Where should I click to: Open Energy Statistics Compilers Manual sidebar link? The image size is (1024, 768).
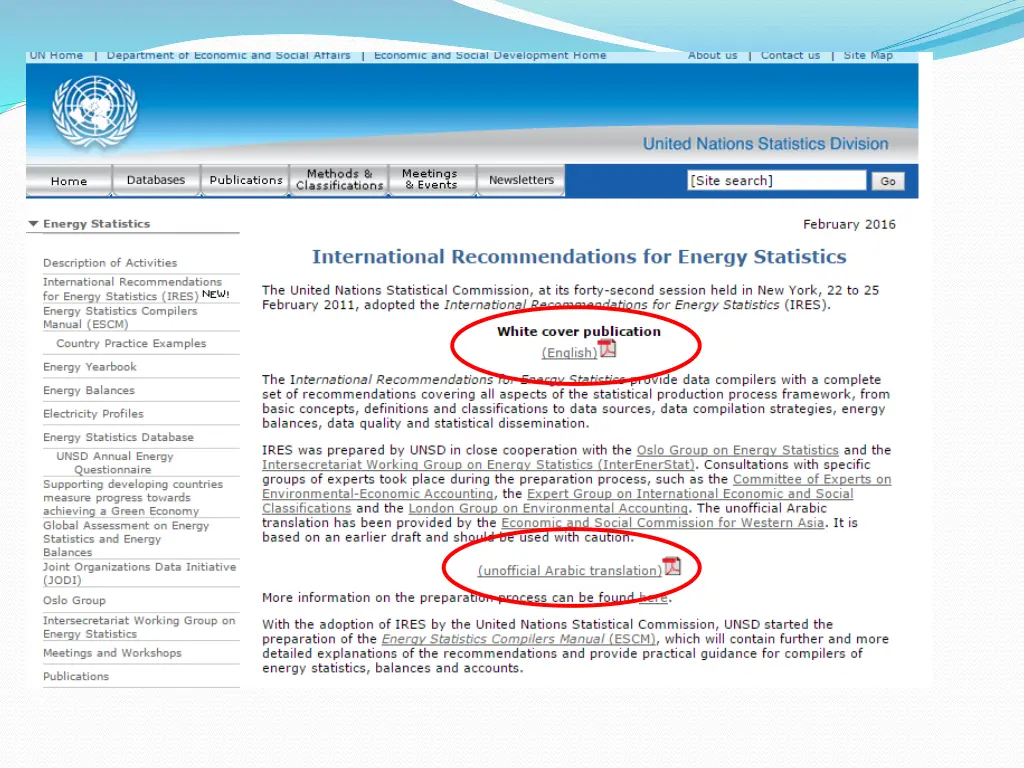tap(120, 317)
